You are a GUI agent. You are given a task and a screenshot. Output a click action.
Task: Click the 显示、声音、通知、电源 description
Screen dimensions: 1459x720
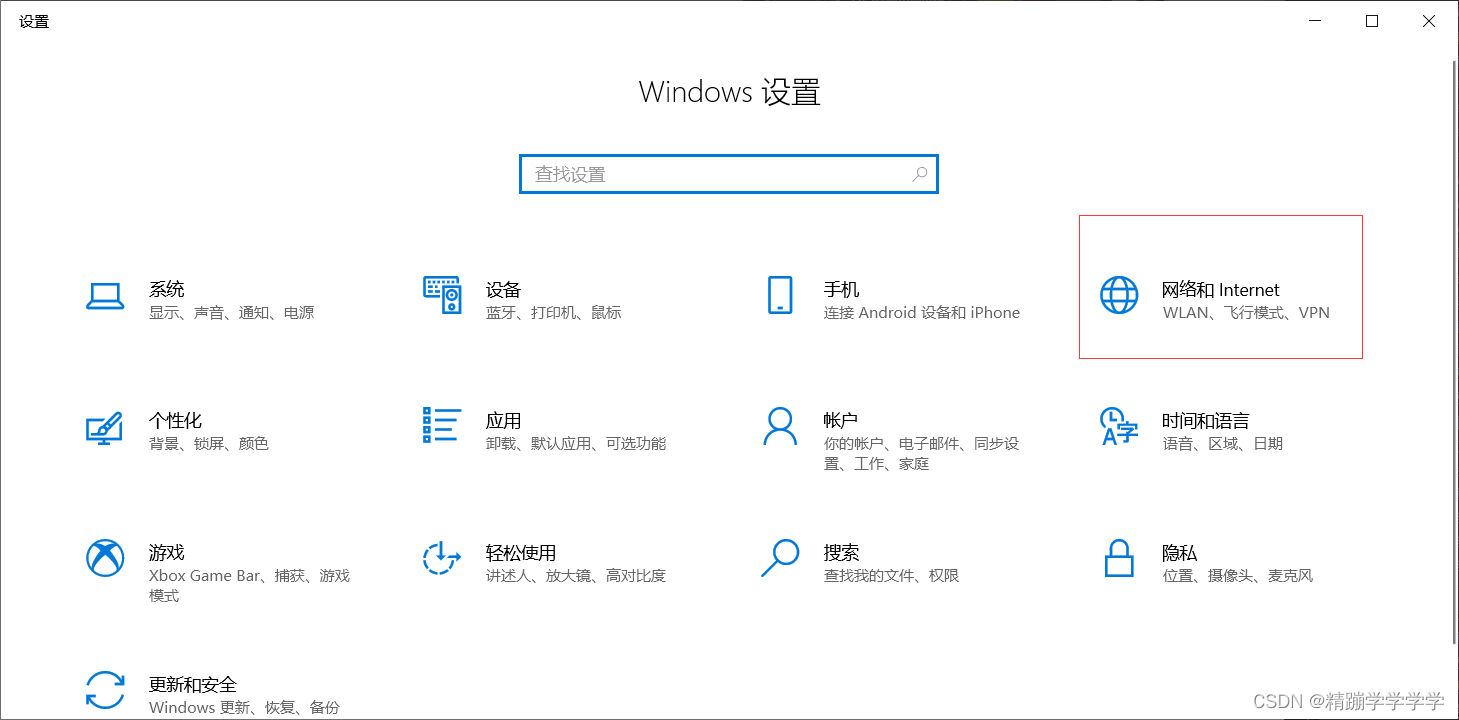pos(232,313)
